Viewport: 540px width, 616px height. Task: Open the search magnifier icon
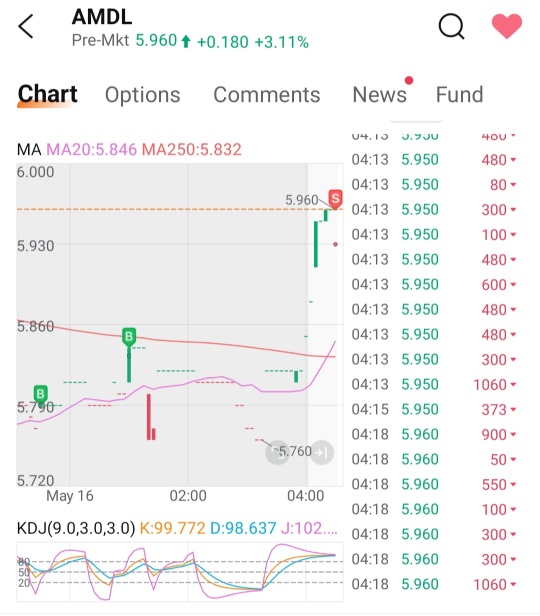click(x=452, y=27)
